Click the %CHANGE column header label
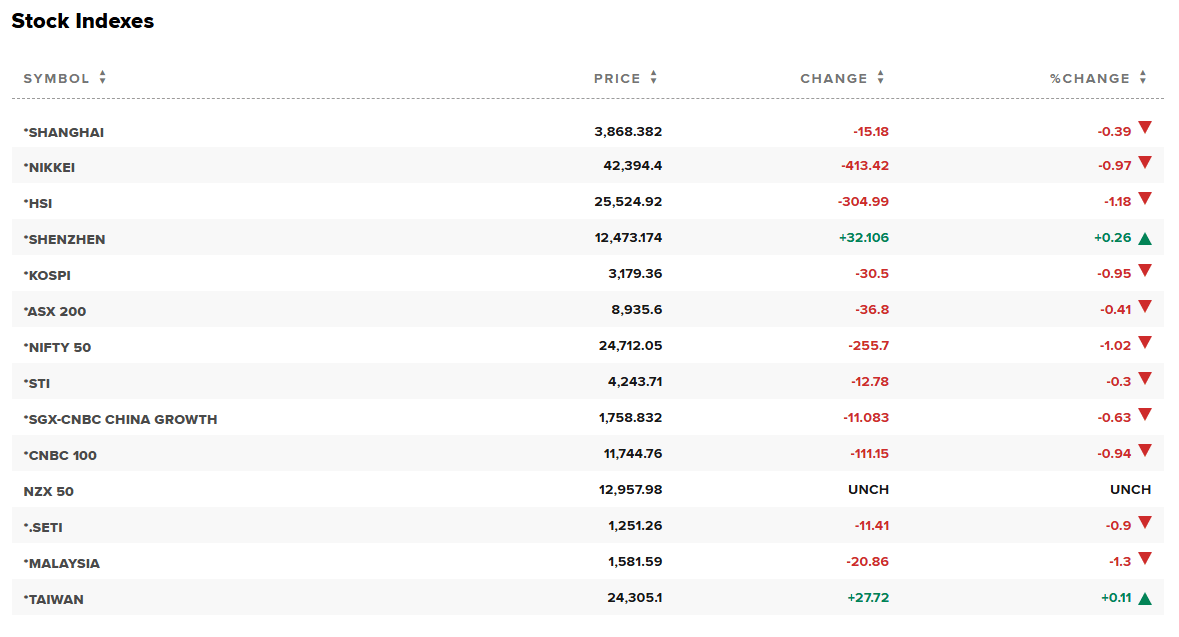The width and height of the screenshot is (1179, 637). [1089, 78]
